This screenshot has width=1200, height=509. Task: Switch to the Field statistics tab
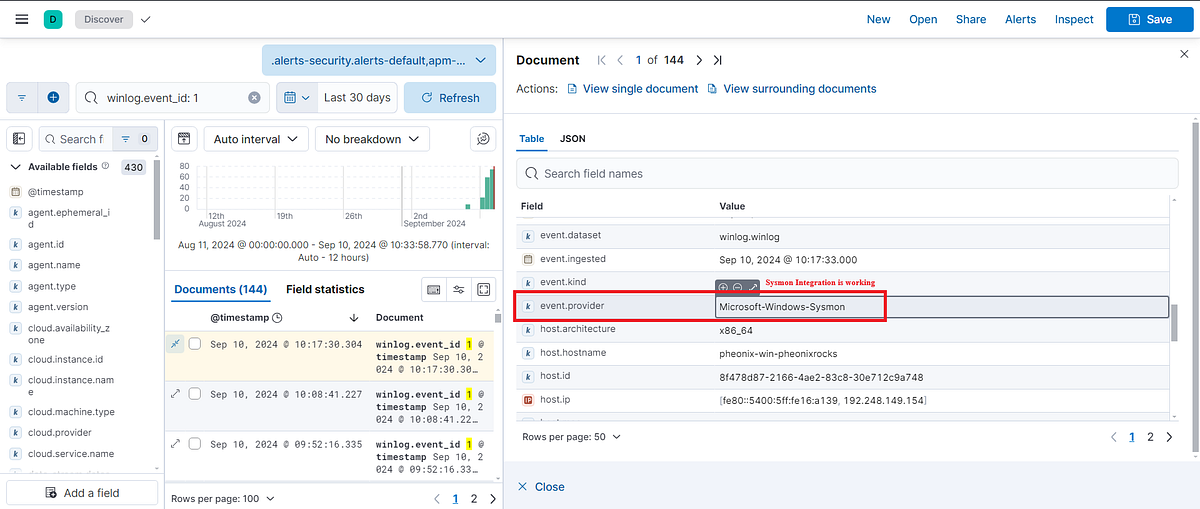click(x=325, y=289)
